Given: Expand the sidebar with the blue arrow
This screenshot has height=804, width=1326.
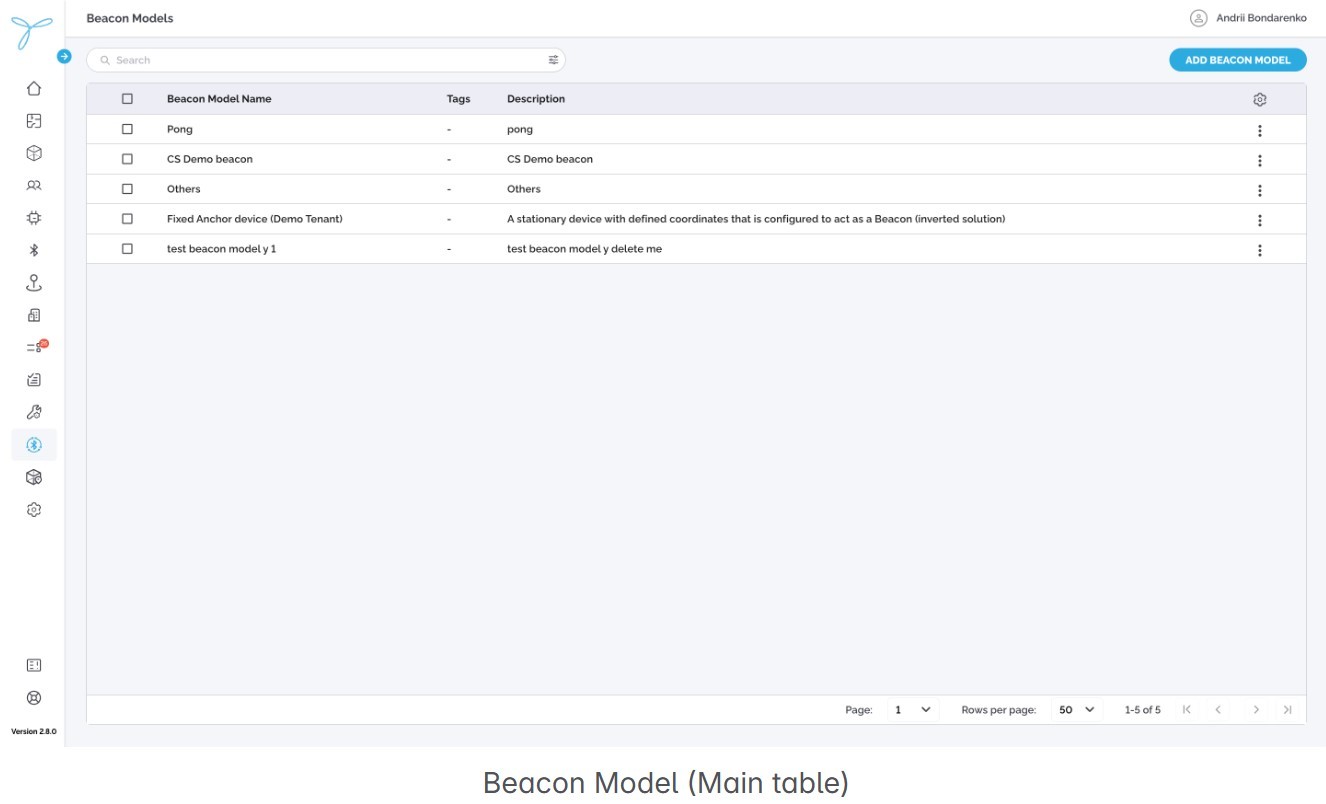Looking at the screenshot, I should [64, 57].
